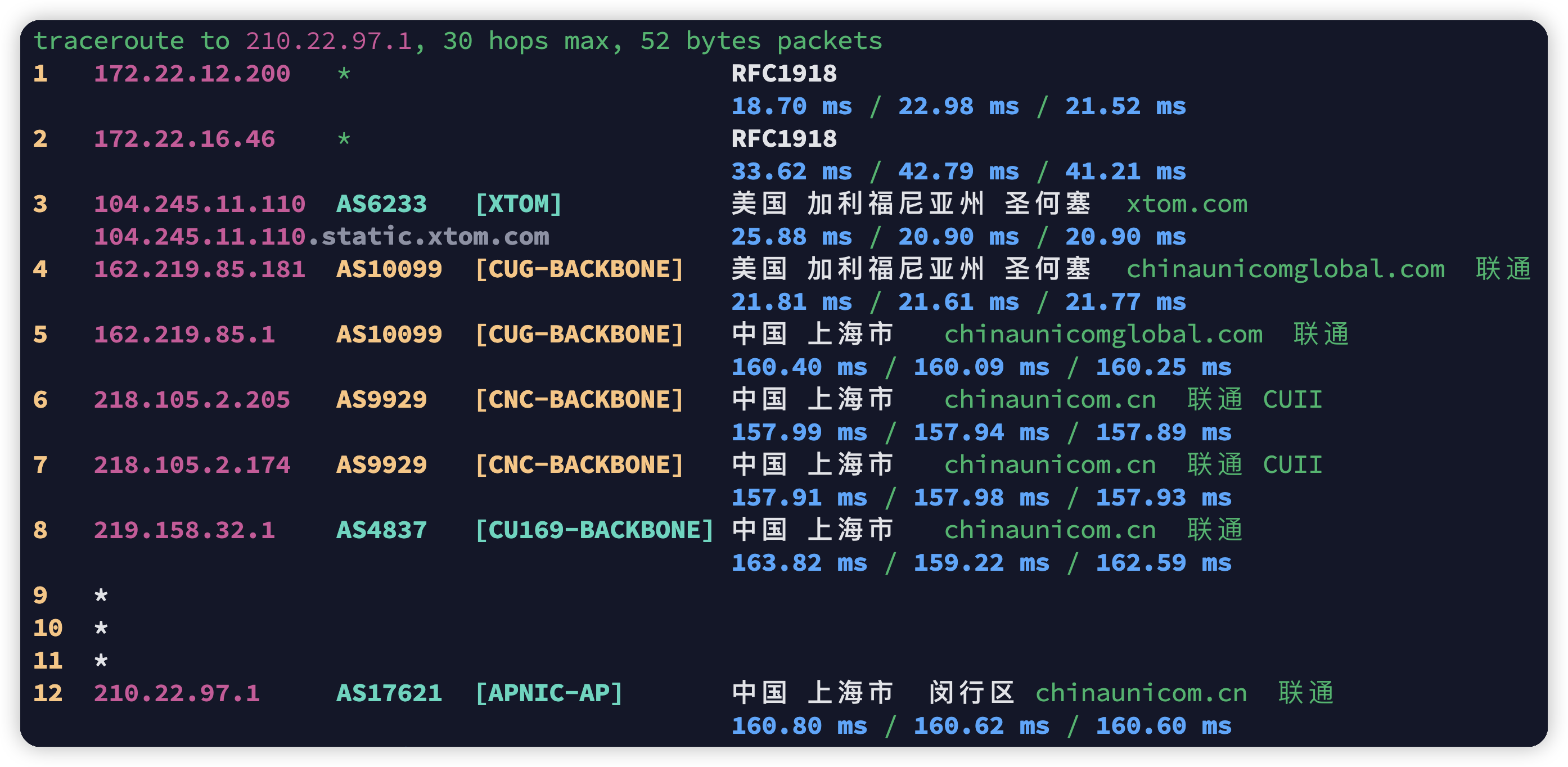The width and height of the screenshot is (1568, 767).
Task: Click the green asterisk on hop 1 row
Action: pos(344,74)
